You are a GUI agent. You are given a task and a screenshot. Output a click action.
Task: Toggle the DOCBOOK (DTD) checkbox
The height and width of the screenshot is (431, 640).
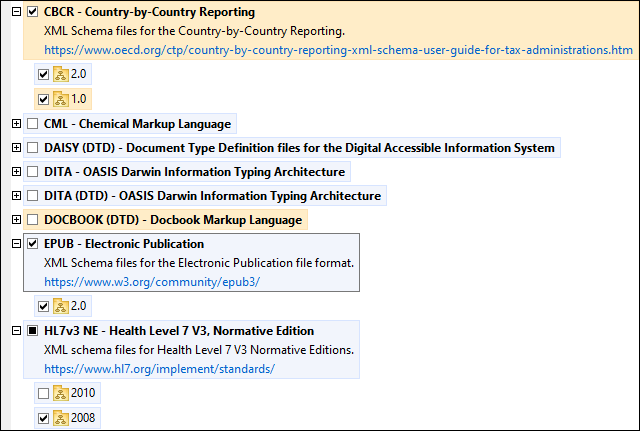click(x=33, y=220)
